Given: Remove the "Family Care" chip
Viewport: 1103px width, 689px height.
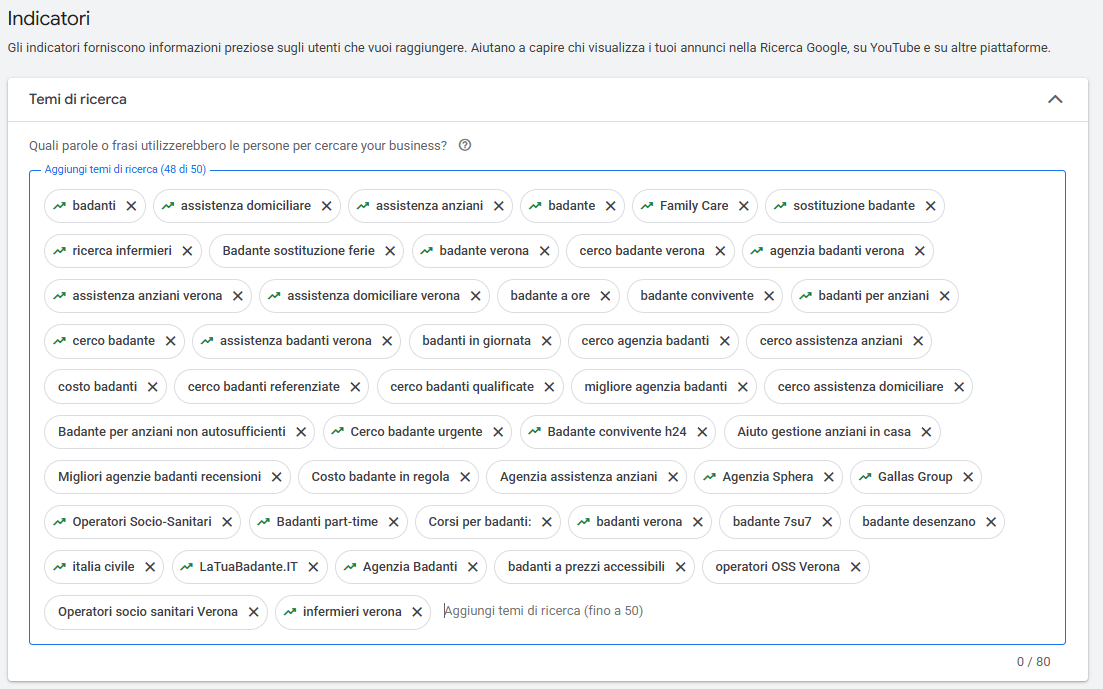Looking at the screenshot, I should pos(743,206).
